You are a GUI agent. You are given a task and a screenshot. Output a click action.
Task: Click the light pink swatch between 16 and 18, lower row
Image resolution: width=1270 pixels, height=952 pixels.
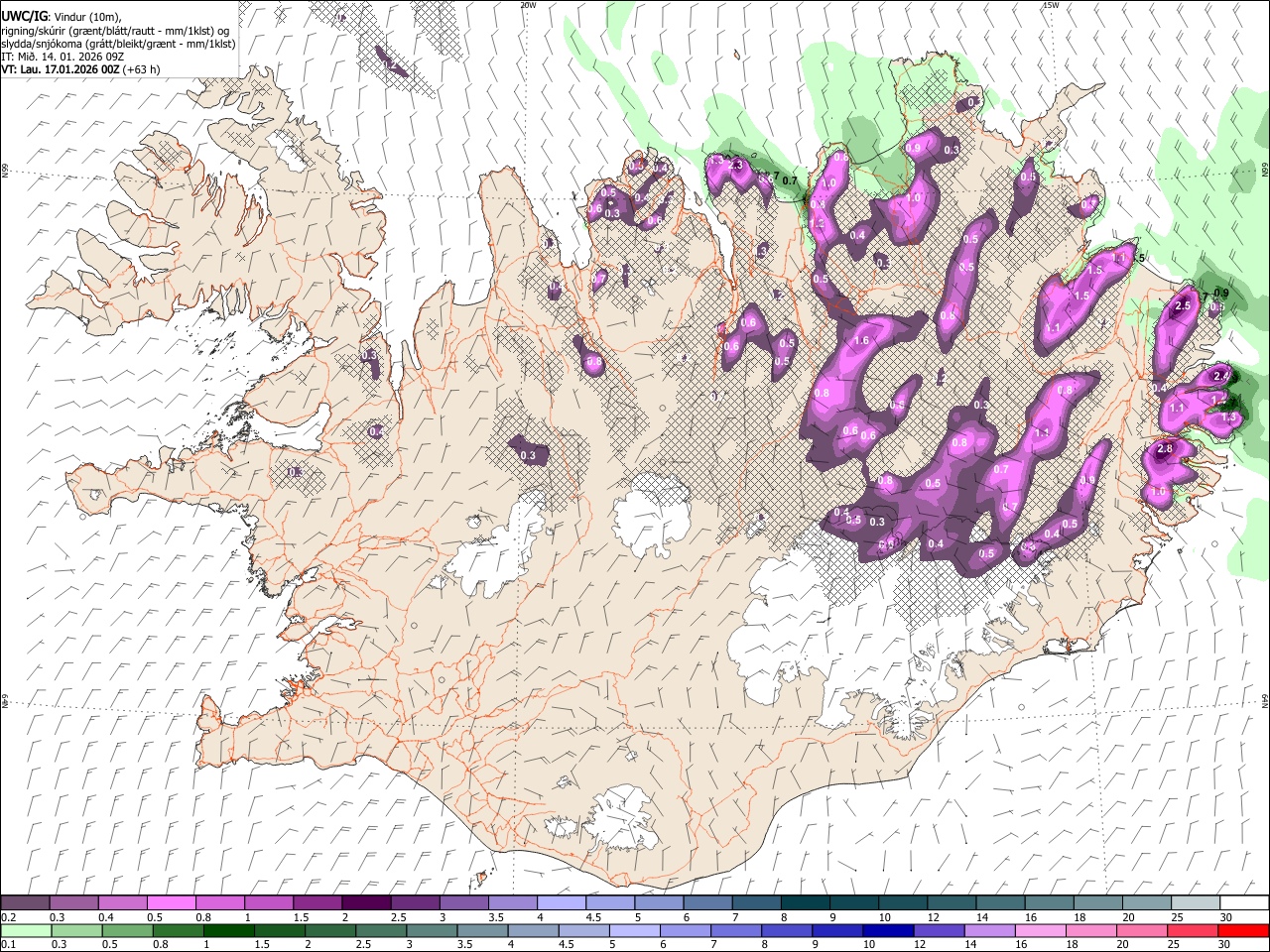coord(1040,930)
